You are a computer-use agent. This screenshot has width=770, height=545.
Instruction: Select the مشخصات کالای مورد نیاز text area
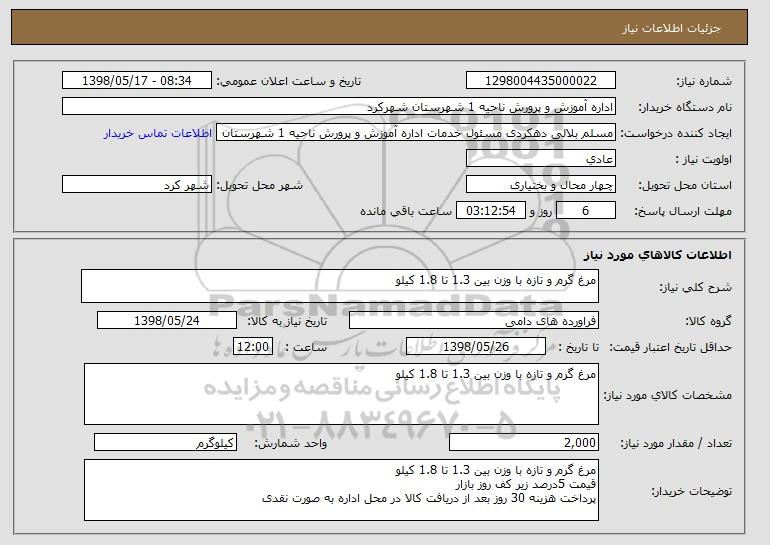click(341, 394)
